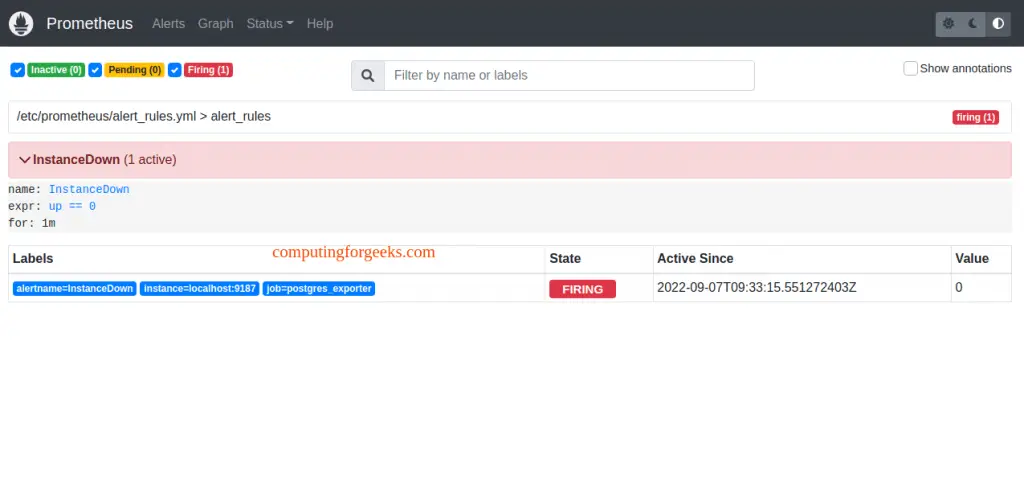The height and width of the screenshot is (488, 1024).
Task: Select the auto contrast theme icon
Action: pyautogui.click(x=998, y=24)
